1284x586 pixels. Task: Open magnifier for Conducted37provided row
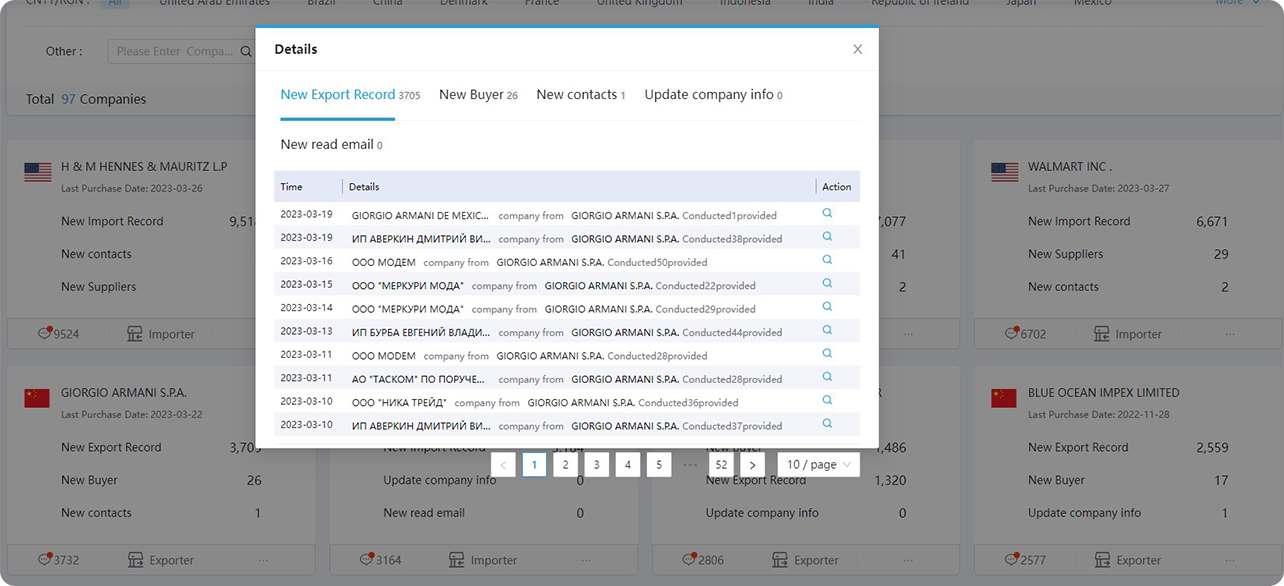(x=827, y=424)
